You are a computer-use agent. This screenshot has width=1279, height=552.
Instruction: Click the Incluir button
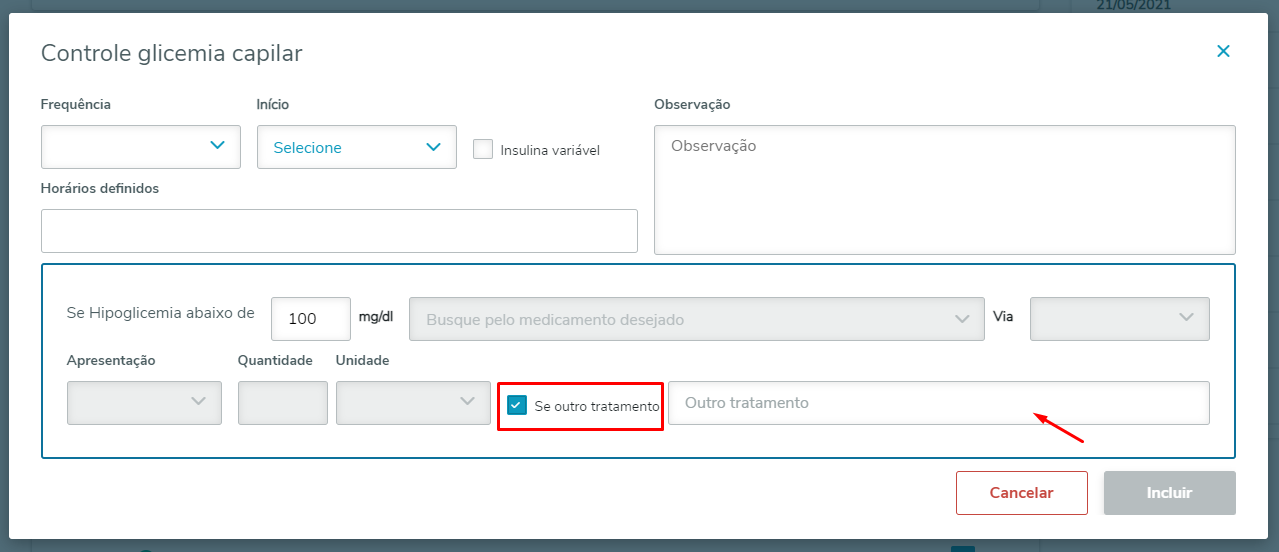click(1169, 493)
